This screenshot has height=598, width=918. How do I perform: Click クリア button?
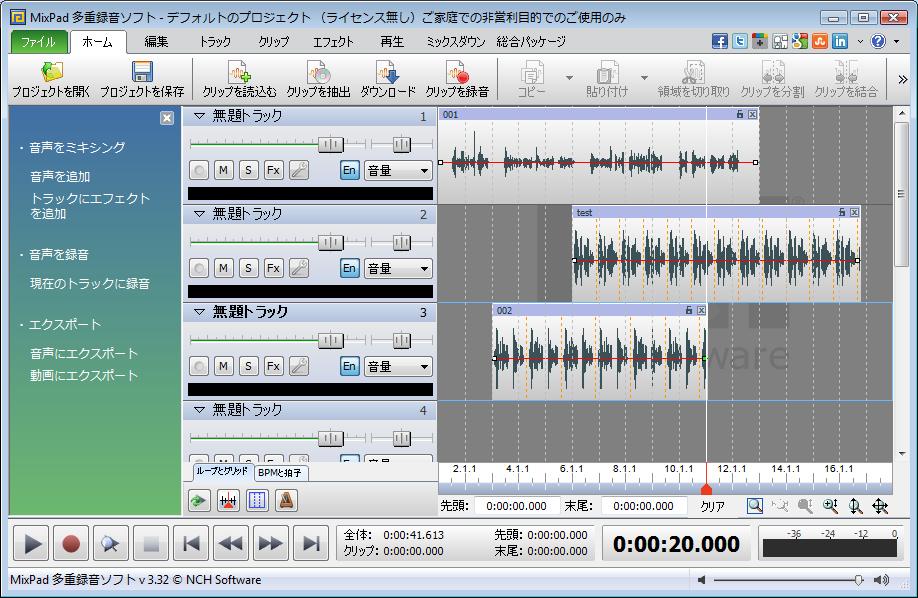point(713,506)
